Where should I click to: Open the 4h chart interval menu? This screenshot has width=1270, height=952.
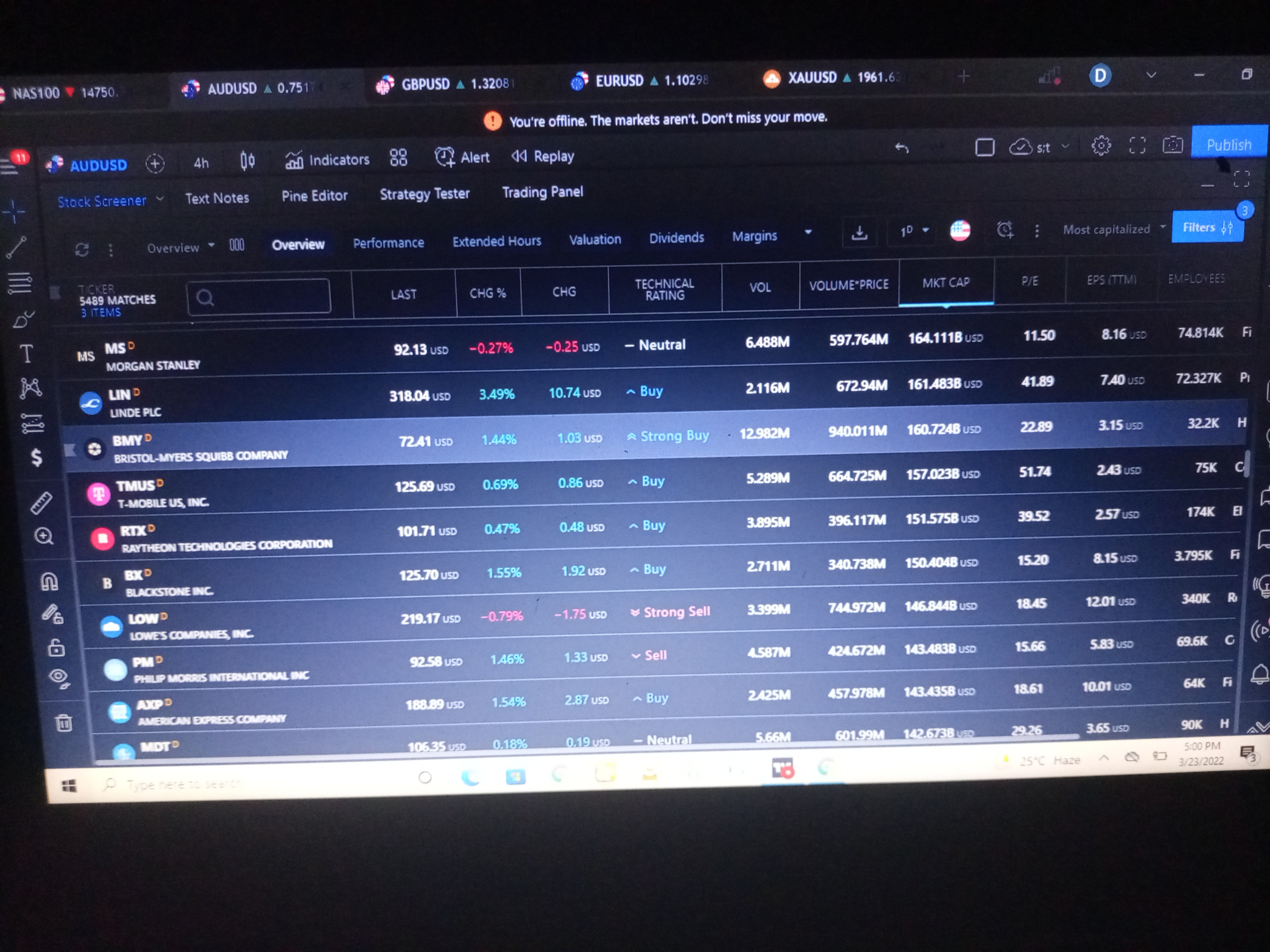click(x=201, y=163)
